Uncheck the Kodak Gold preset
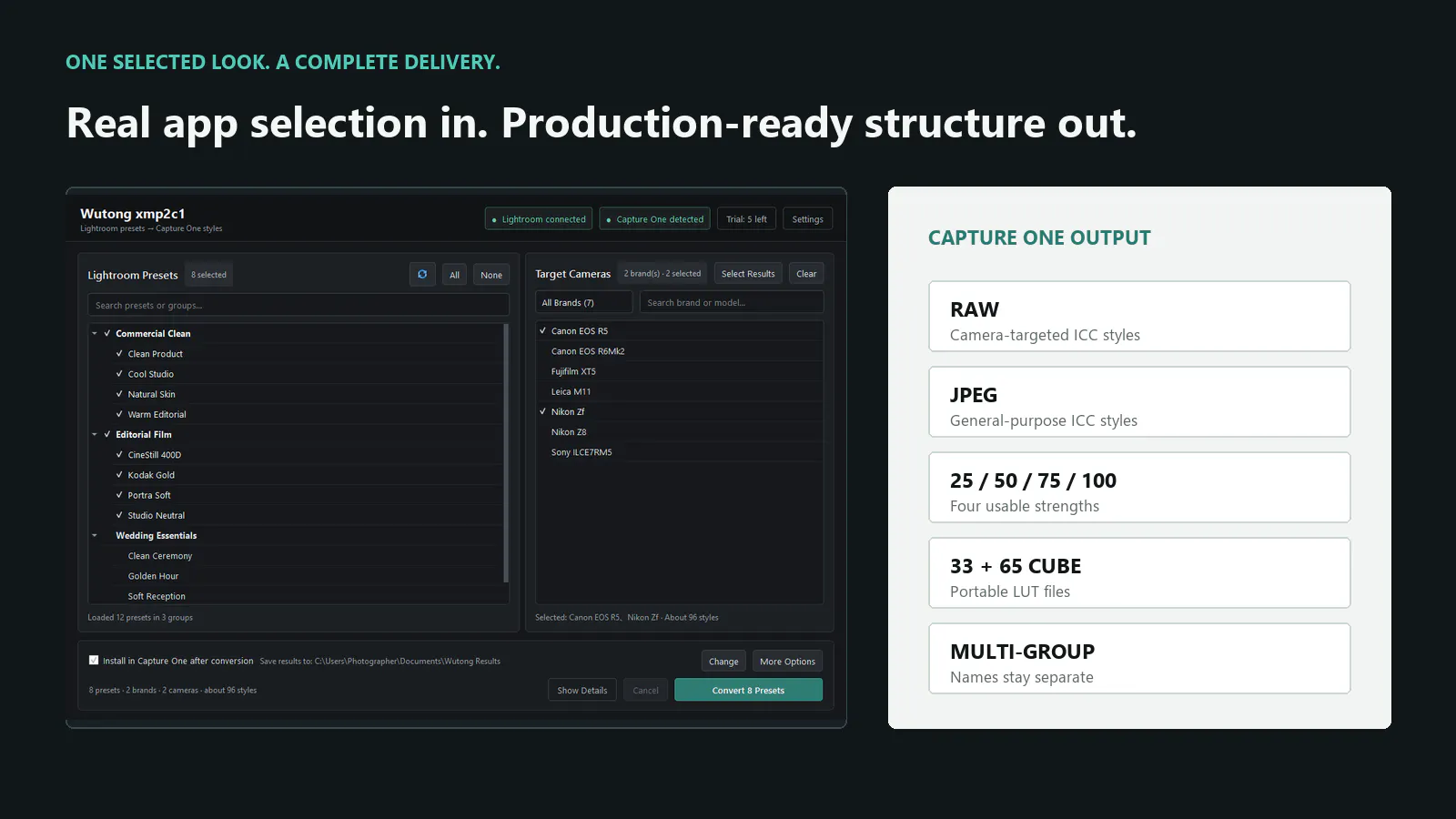Image resolution: width=1456 pixels, height=819 pixels. pos(119,474)
